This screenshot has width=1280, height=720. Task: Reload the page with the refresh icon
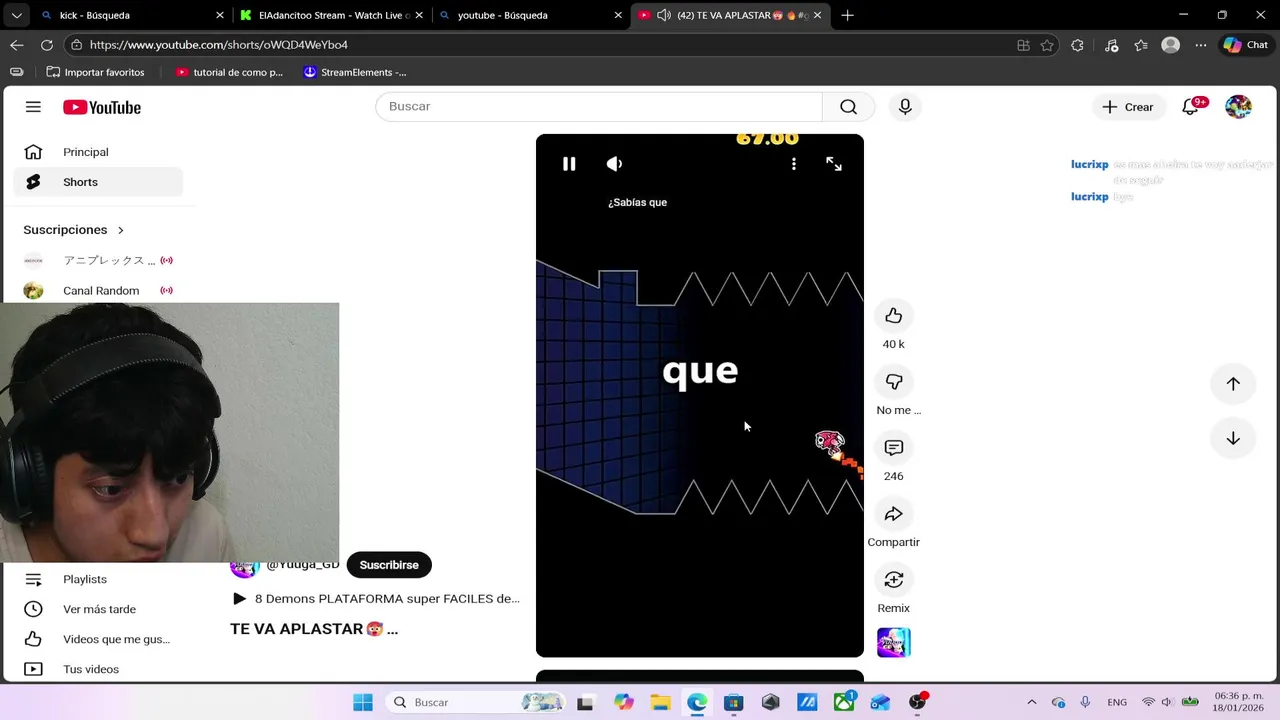pos(47,45)
